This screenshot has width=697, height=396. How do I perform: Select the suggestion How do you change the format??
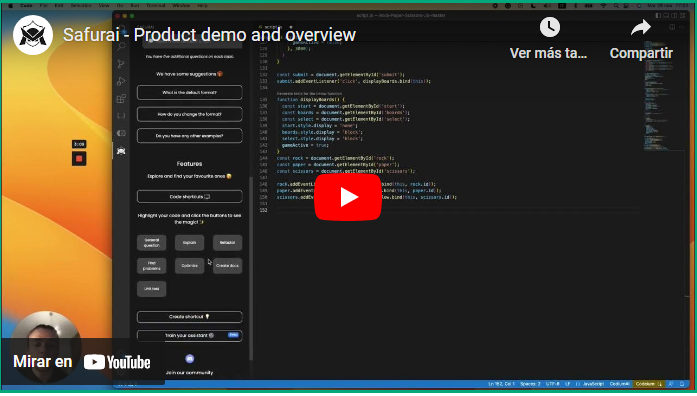[190, 114]
